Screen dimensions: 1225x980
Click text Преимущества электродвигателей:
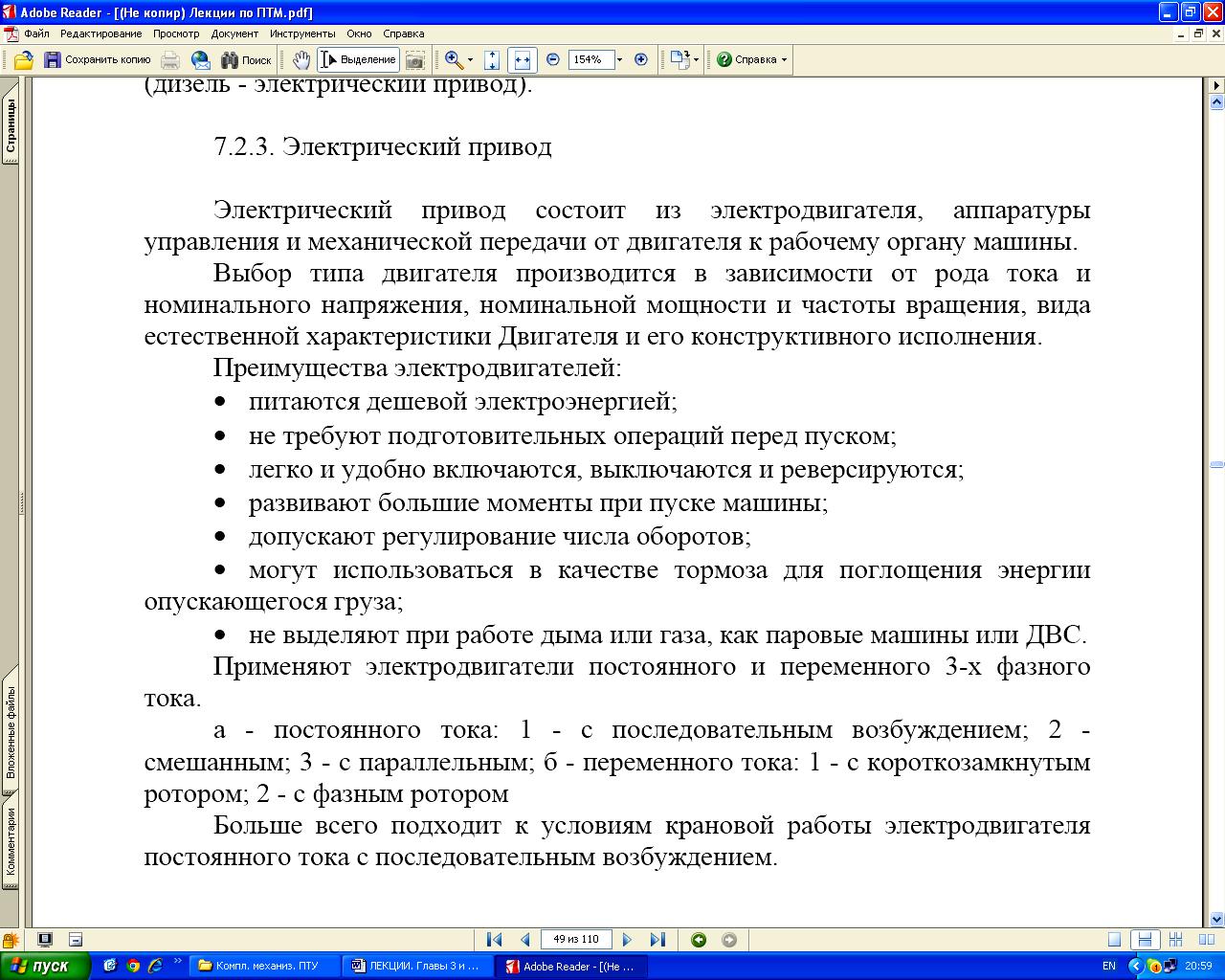point(417,368)
